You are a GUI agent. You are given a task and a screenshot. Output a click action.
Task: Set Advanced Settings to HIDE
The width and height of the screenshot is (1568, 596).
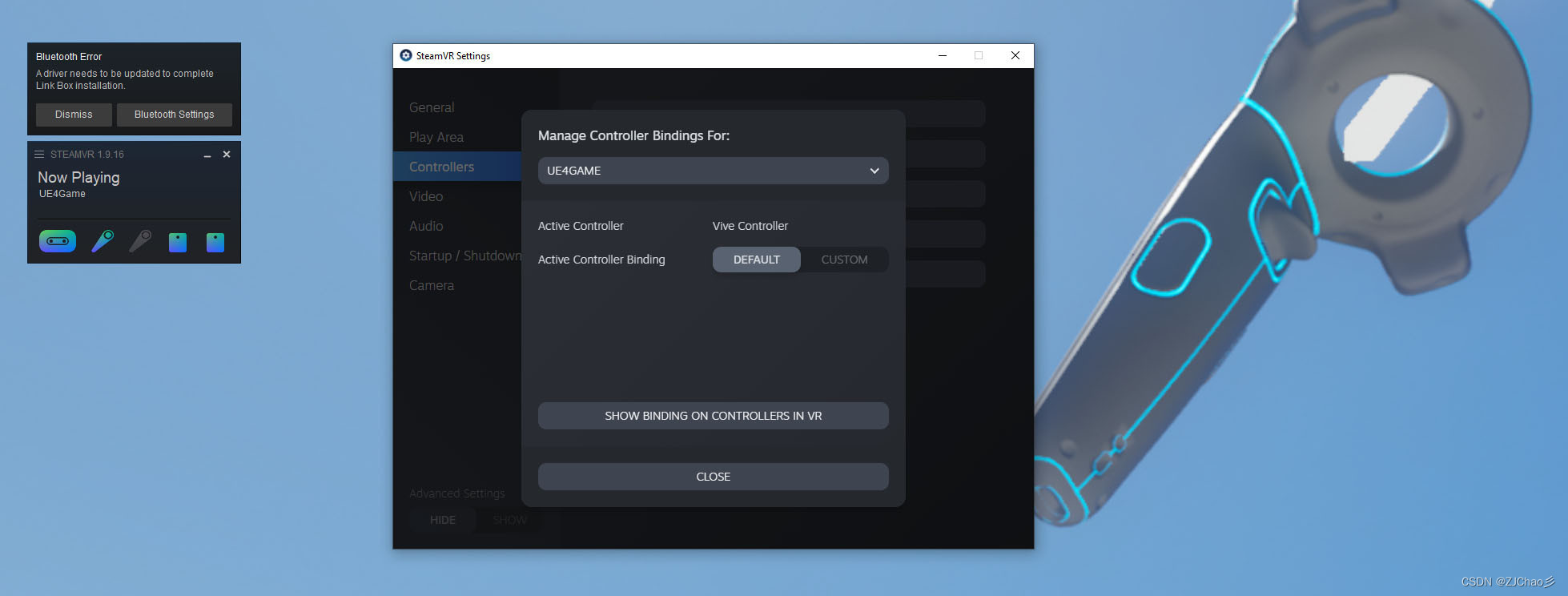pos(443,520)
